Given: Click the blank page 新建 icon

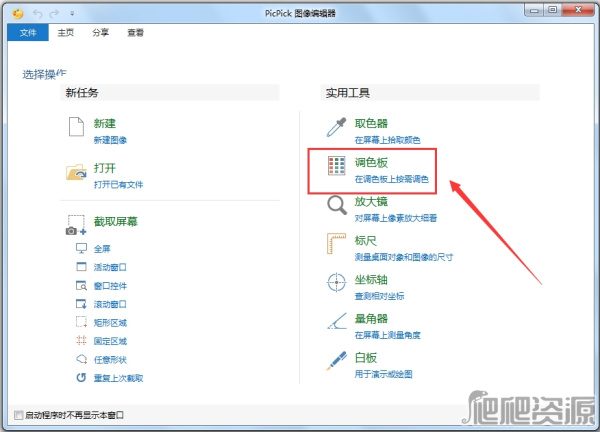Looking at the screenshot, I should [76, 127].
